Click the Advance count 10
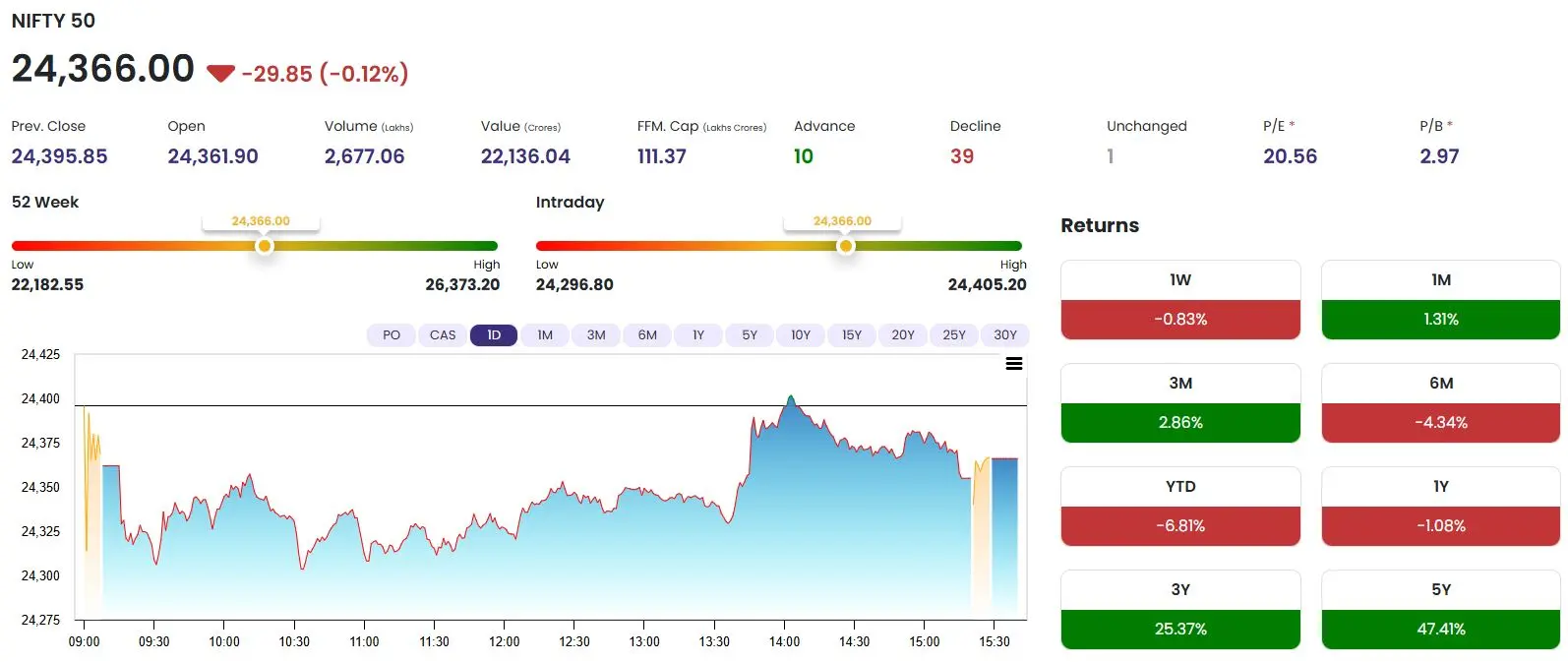1568x662 pixels. point(804,156)
